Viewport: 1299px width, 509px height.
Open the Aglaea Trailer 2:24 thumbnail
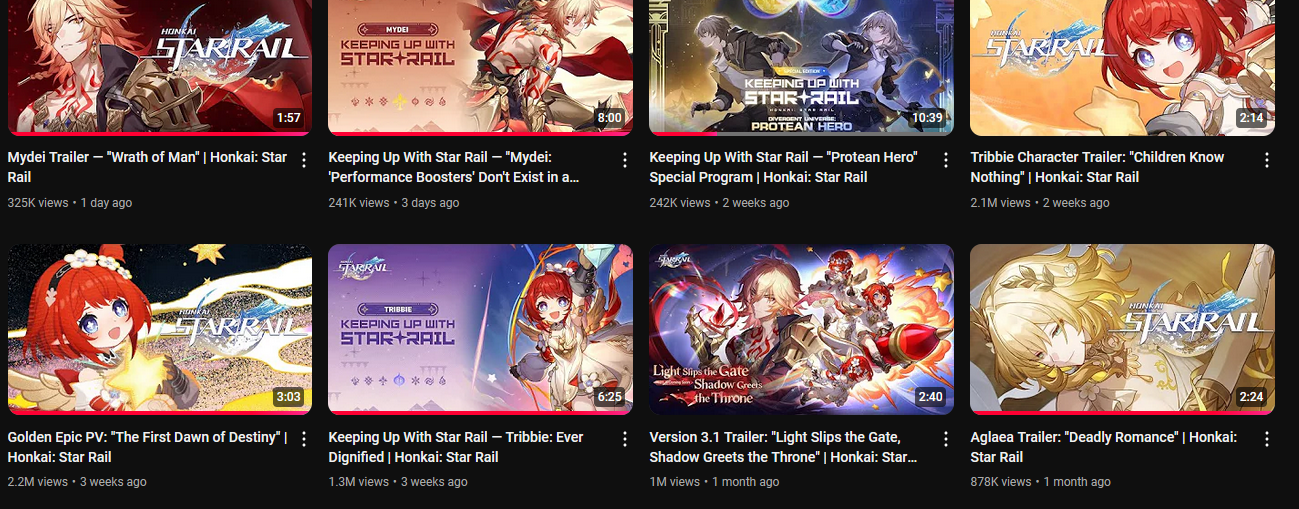(x=1123, y=329)
